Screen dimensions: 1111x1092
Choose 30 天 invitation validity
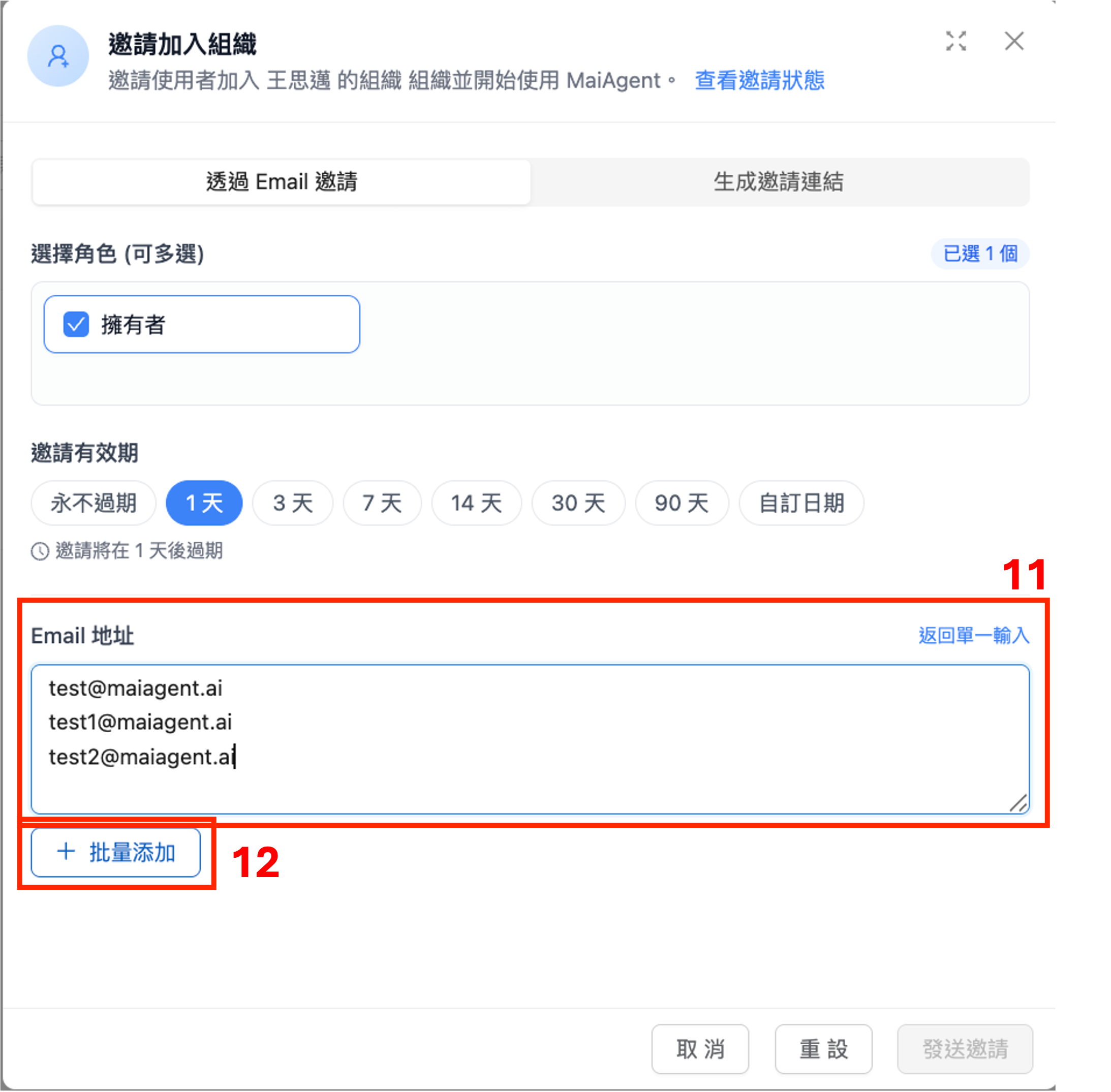pyautogui.click(x=578, y=503)
